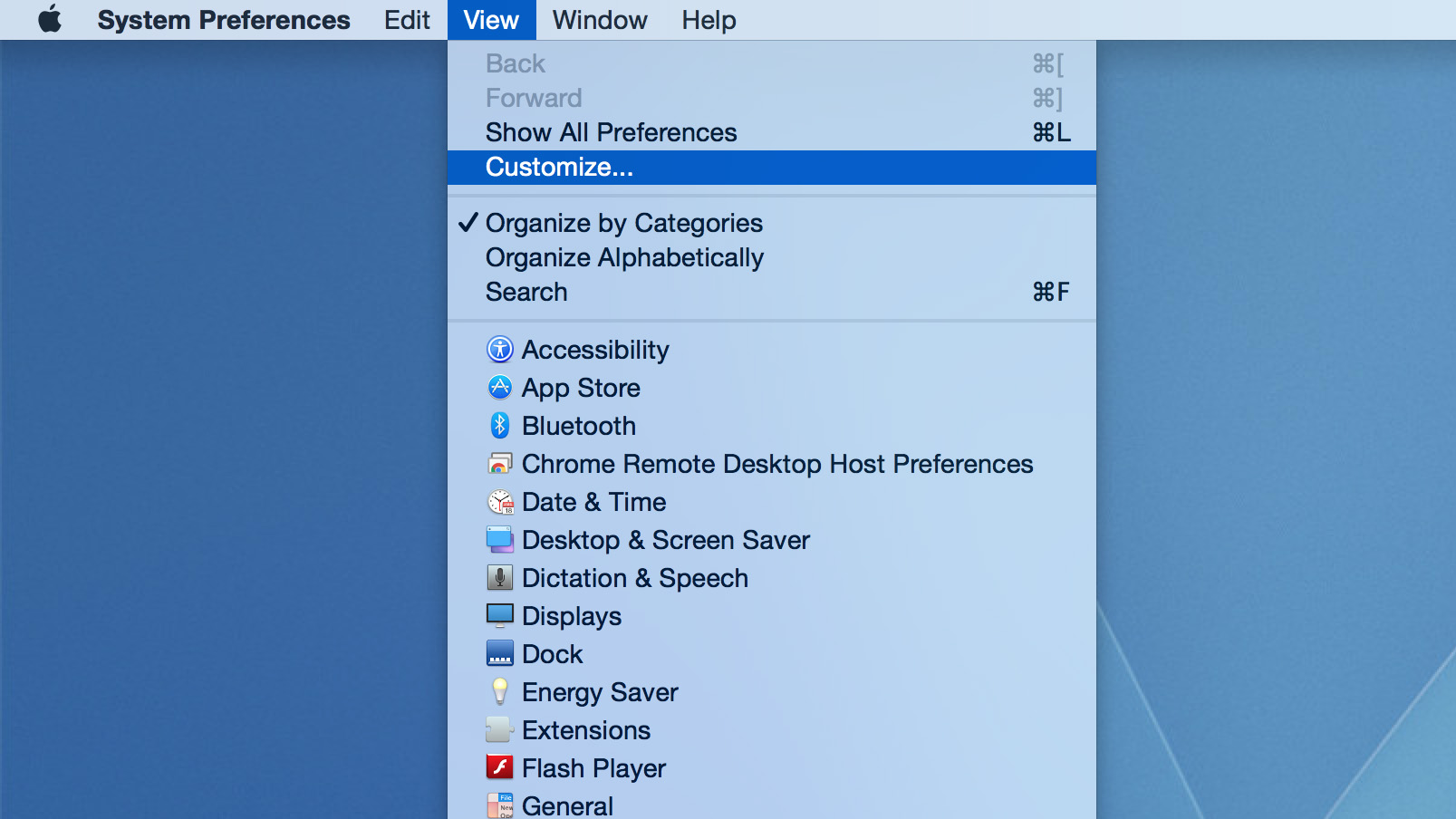Image resolution: width=1456 pixels, height=819 pixels.
Task: Click the Dock pane icon
Action: (x=500, y=653)
